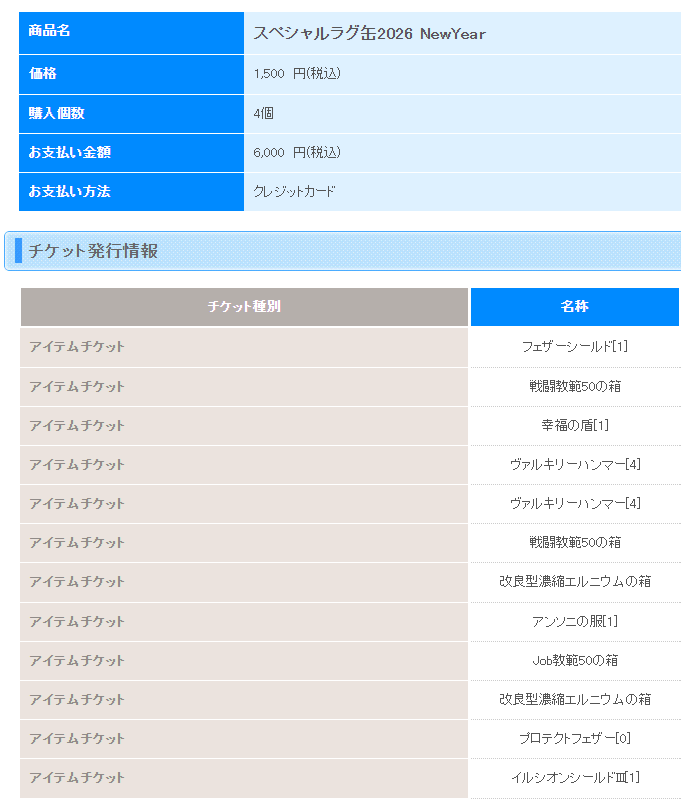Select the イルシオンシールドⅢ[1] item entry
This screenshot has height=805, width=681.
[x=574, y=777]
